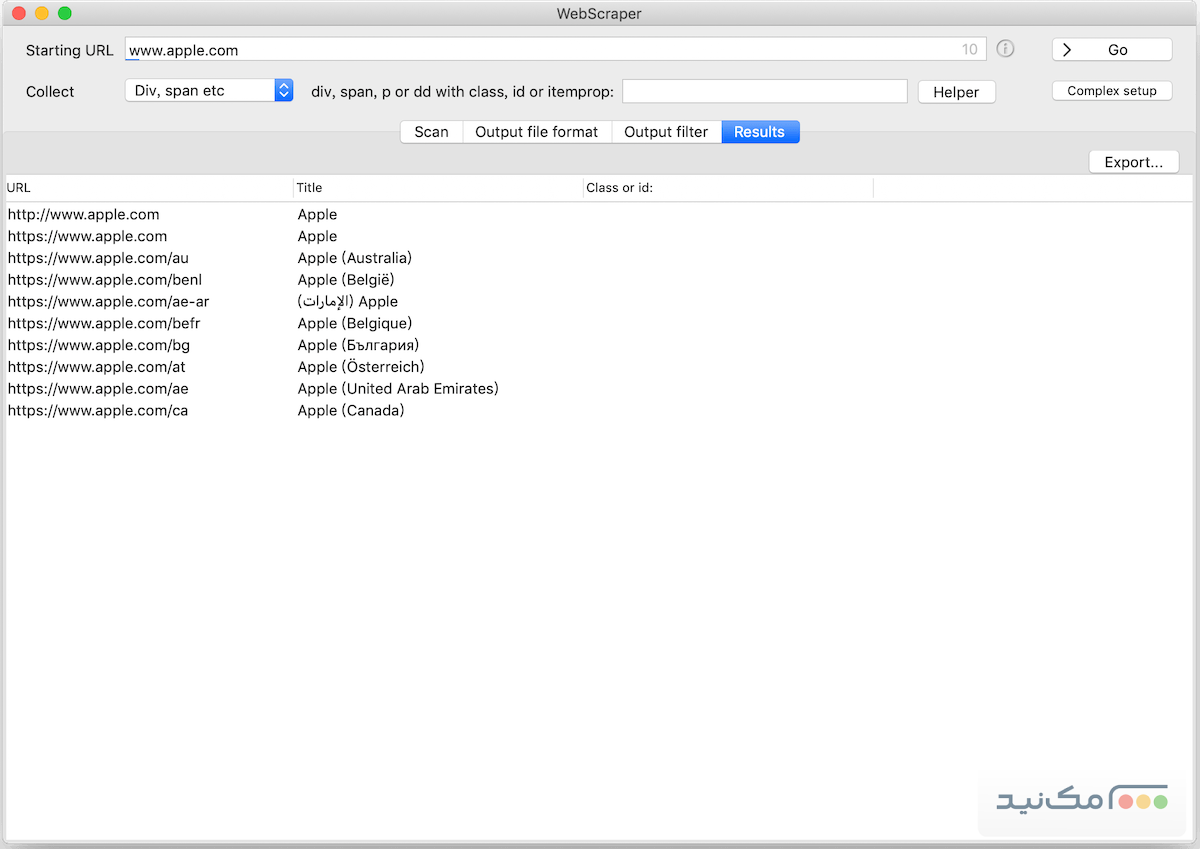The image size is (1200, 849).
Task: Click the Export... button
Action: click(1133, 162)
